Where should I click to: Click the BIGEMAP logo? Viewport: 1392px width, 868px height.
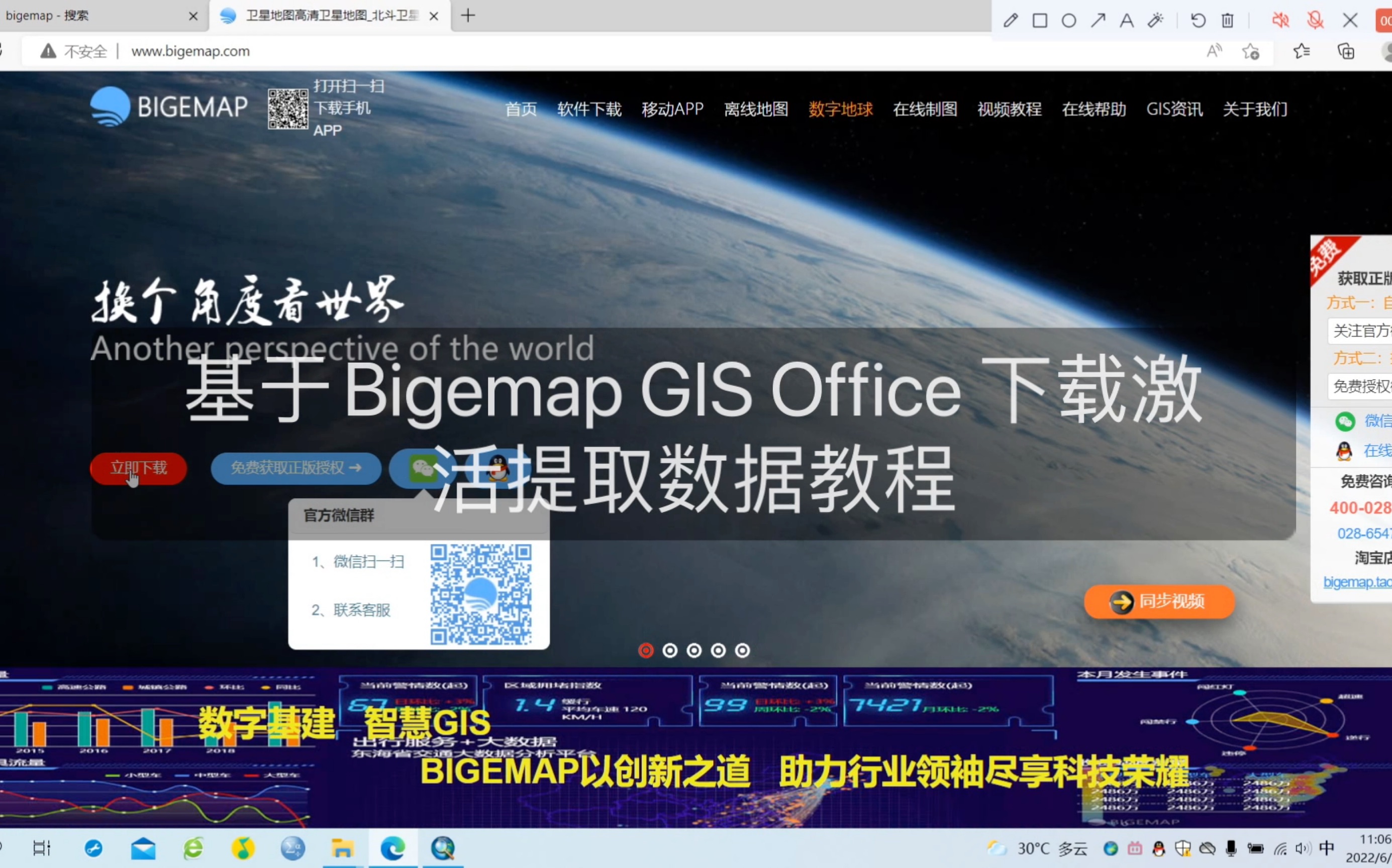point(169,107)
